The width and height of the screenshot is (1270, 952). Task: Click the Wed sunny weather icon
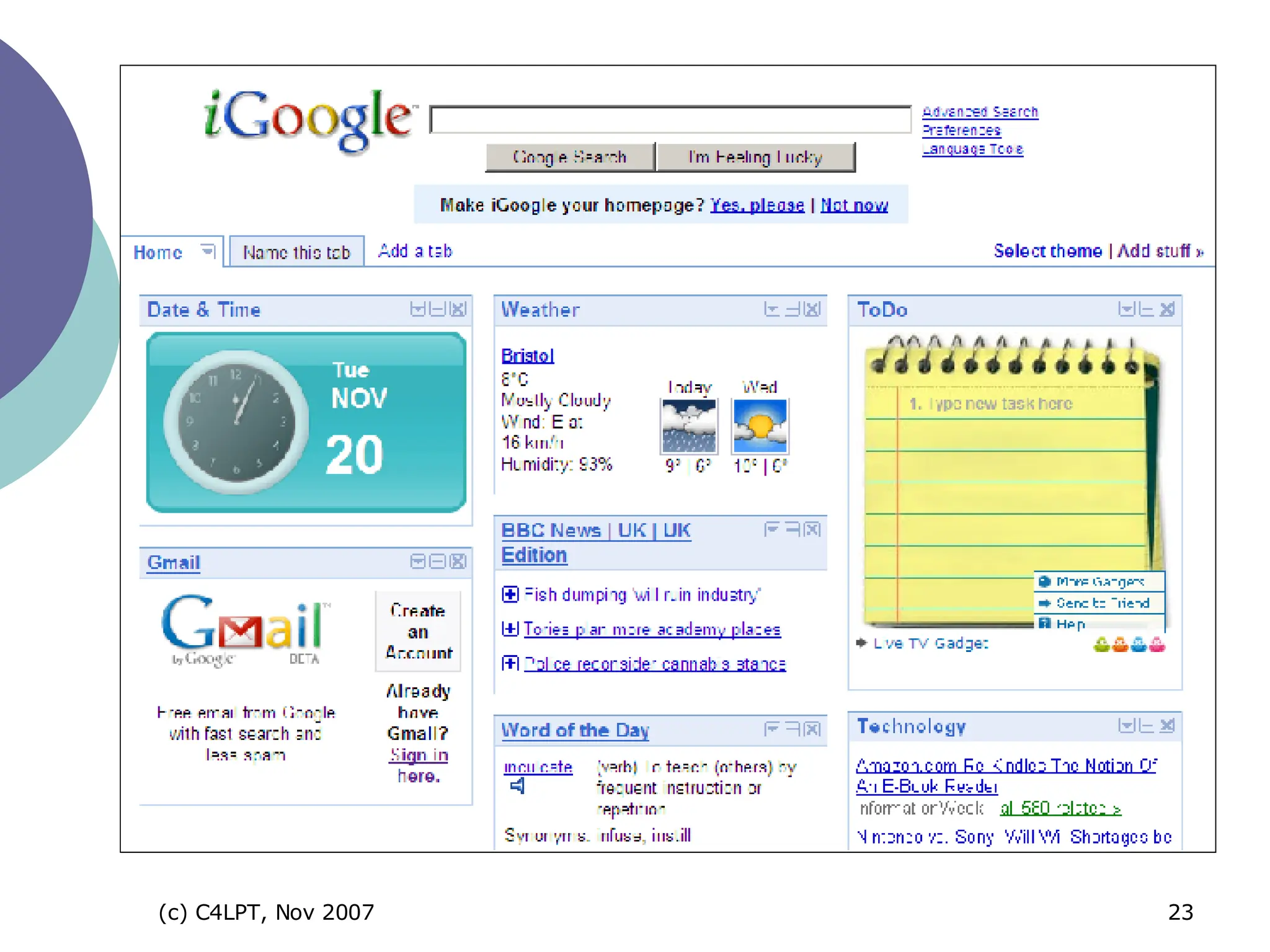[x=760, y=426]
